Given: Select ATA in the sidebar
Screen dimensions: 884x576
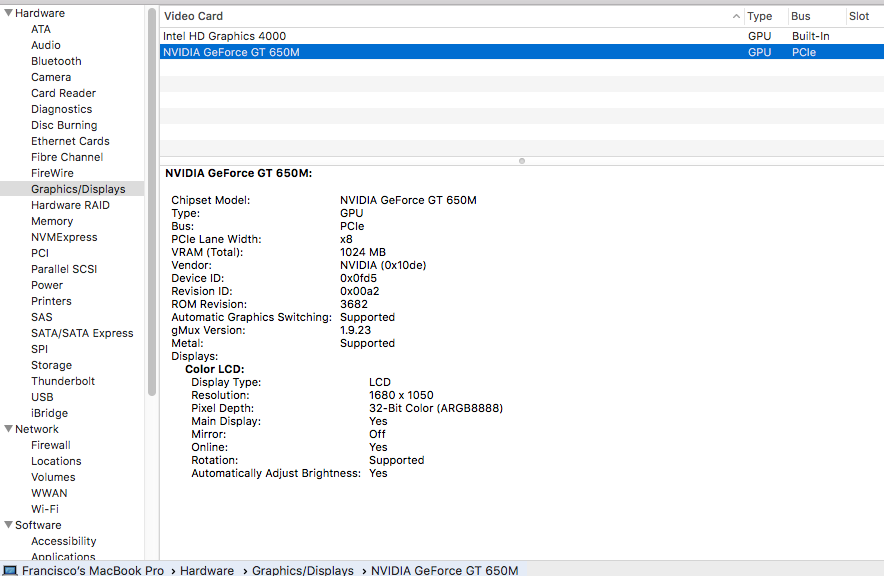Looking at the screenshot, I should (x=41, y=29).
